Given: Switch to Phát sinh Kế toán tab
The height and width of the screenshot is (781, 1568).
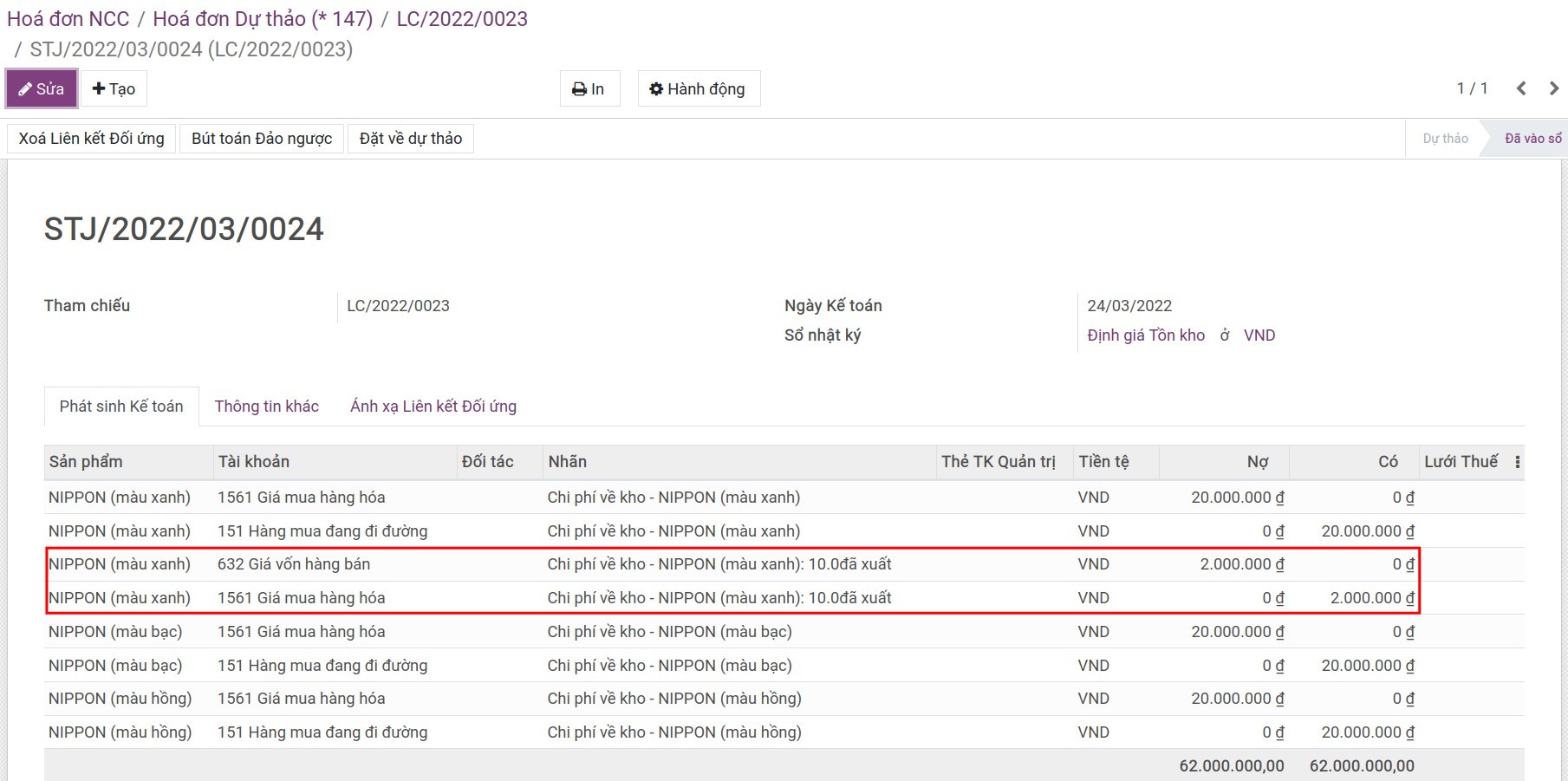Looking at the screenshot, I should [x=121, y=407].
